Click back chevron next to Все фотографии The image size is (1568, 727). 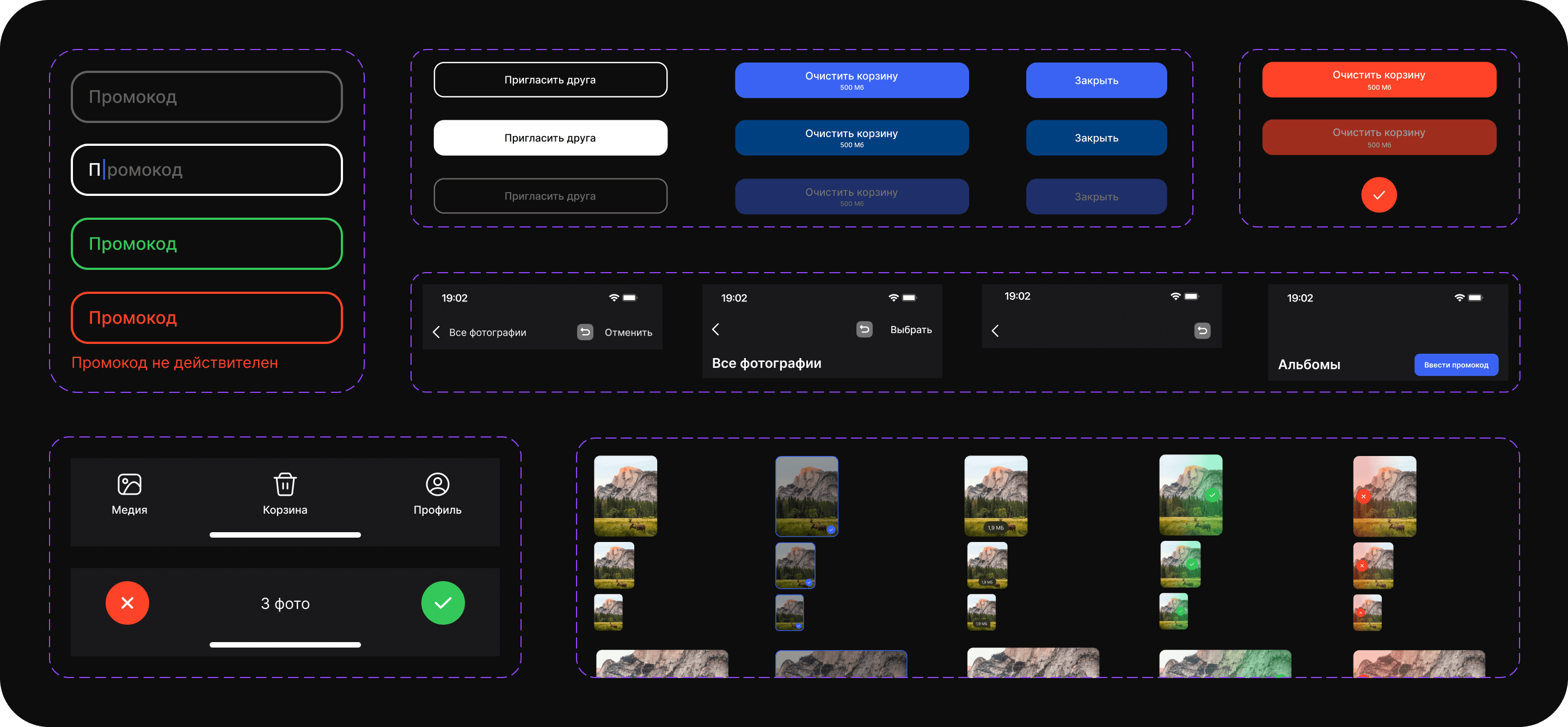tap(437, 332)
